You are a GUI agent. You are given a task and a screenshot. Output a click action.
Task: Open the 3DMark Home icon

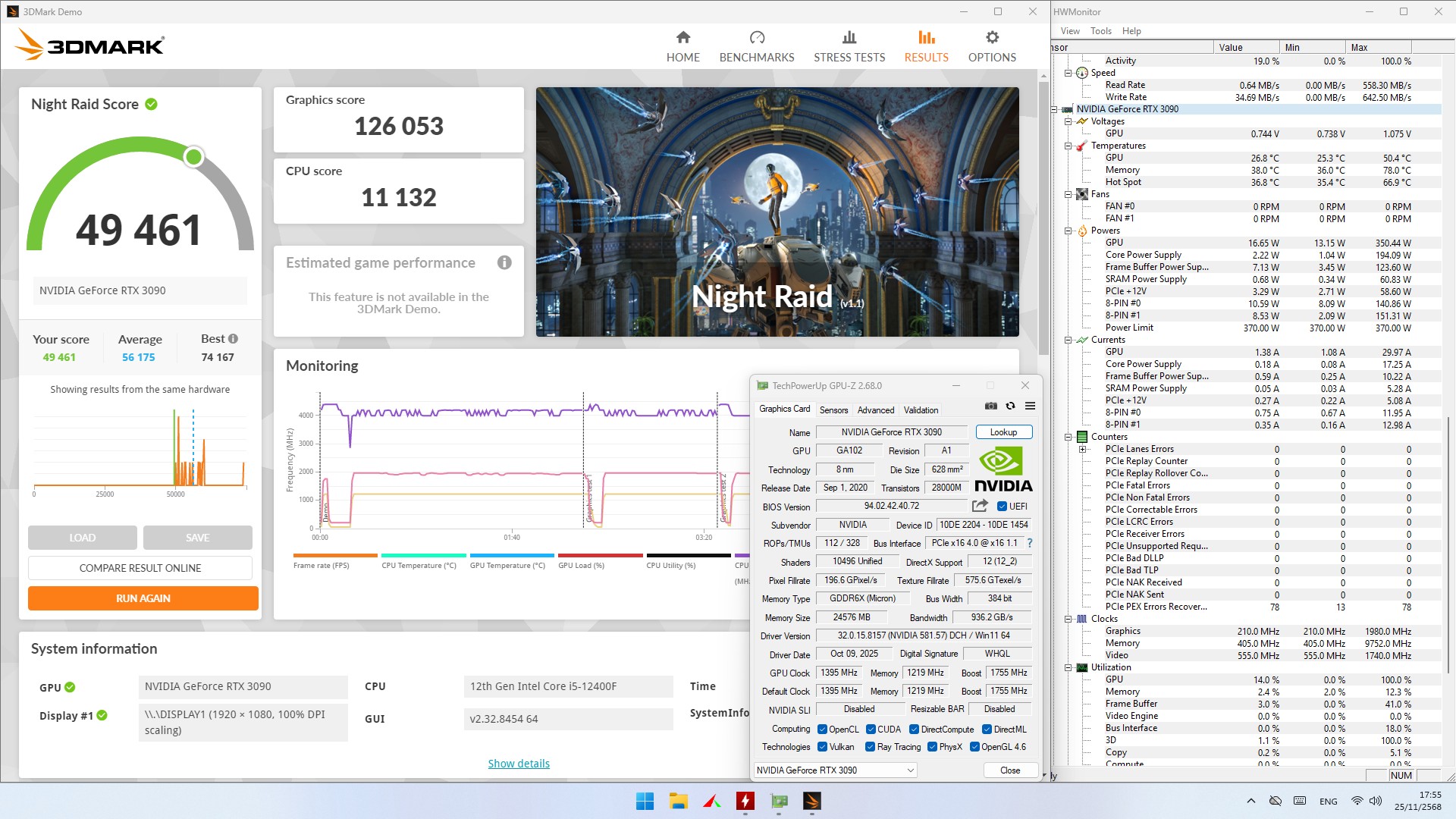click(682, 38)
